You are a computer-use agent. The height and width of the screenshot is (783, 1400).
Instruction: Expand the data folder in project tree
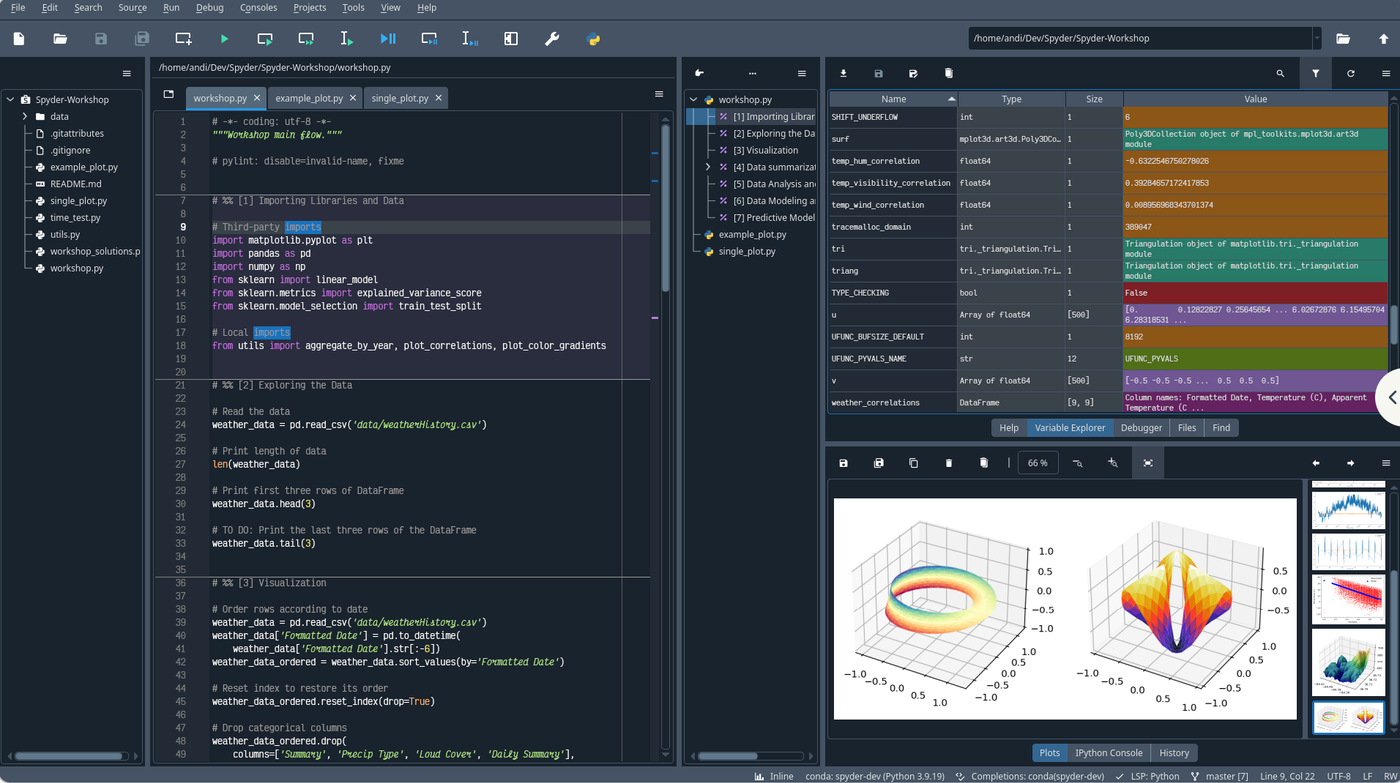coord(25,117)
